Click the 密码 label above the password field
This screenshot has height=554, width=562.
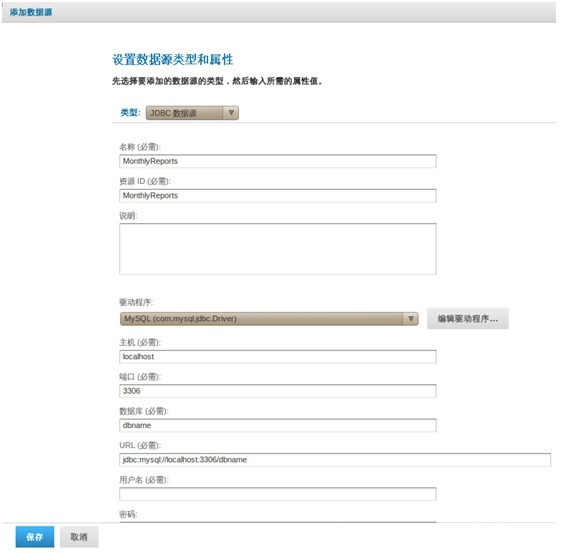pos(128,515)
